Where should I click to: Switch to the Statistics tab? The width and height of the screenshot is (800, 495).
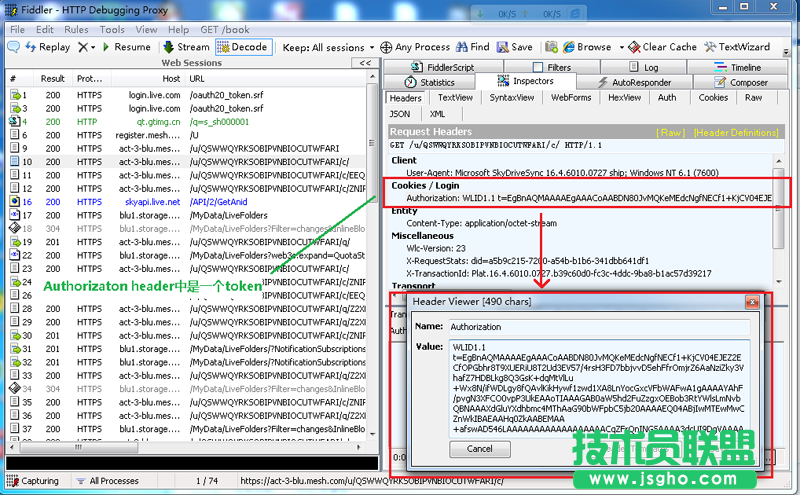pos(429,82)
